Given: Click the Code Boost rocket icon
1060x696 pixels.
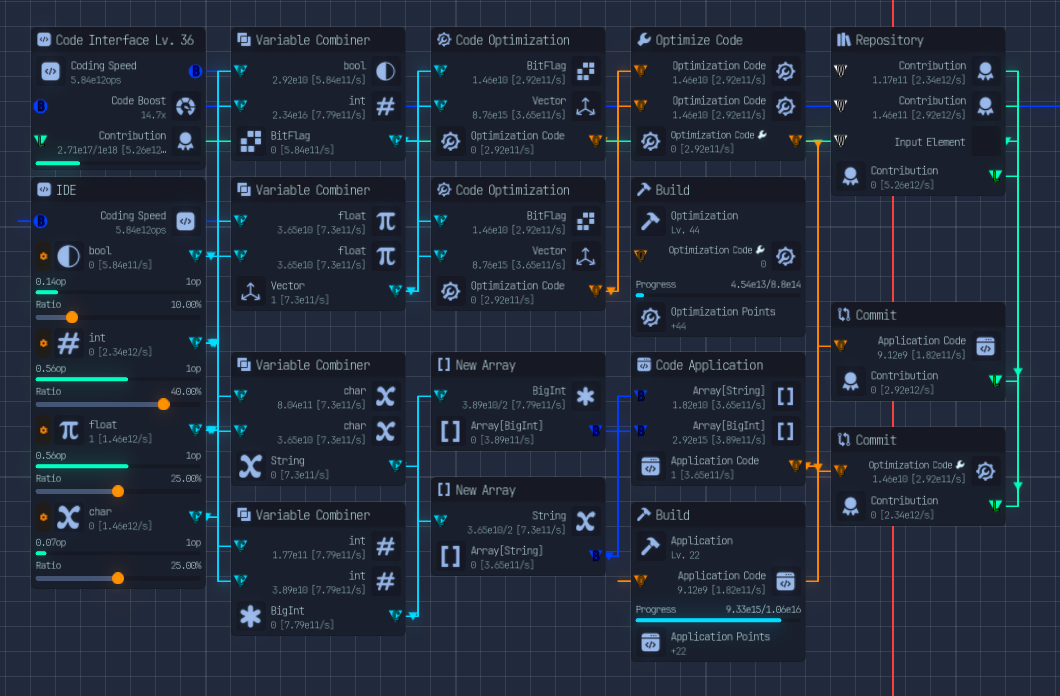Looking at the screenshot, I should pos(184,106).
